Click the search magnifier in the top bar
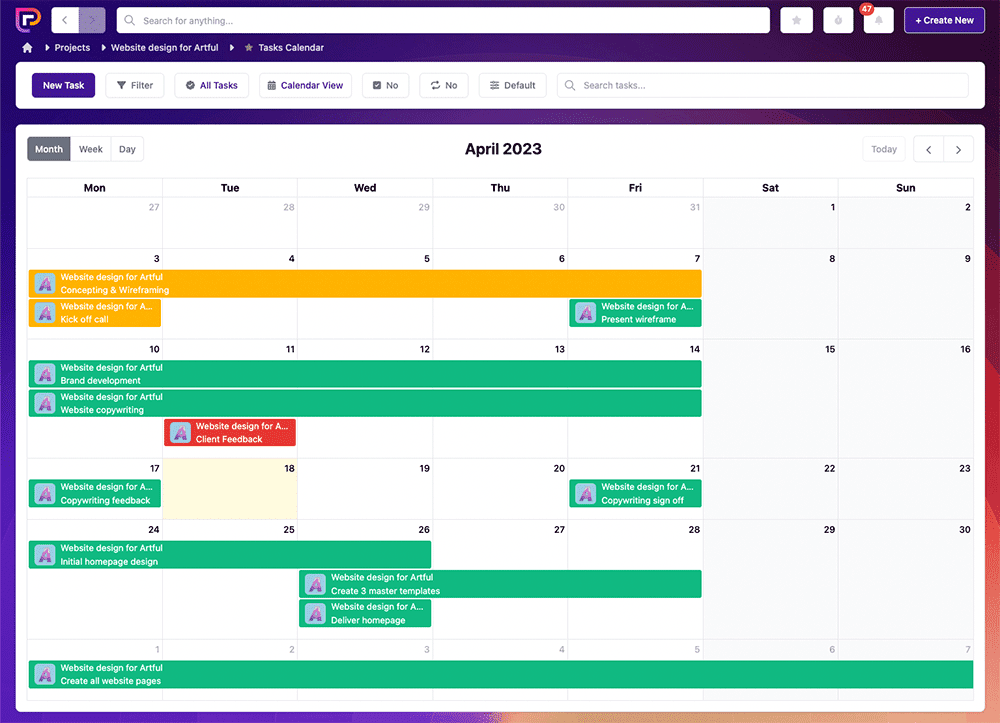Screen dimensions: 1000x723 point(129,20)
